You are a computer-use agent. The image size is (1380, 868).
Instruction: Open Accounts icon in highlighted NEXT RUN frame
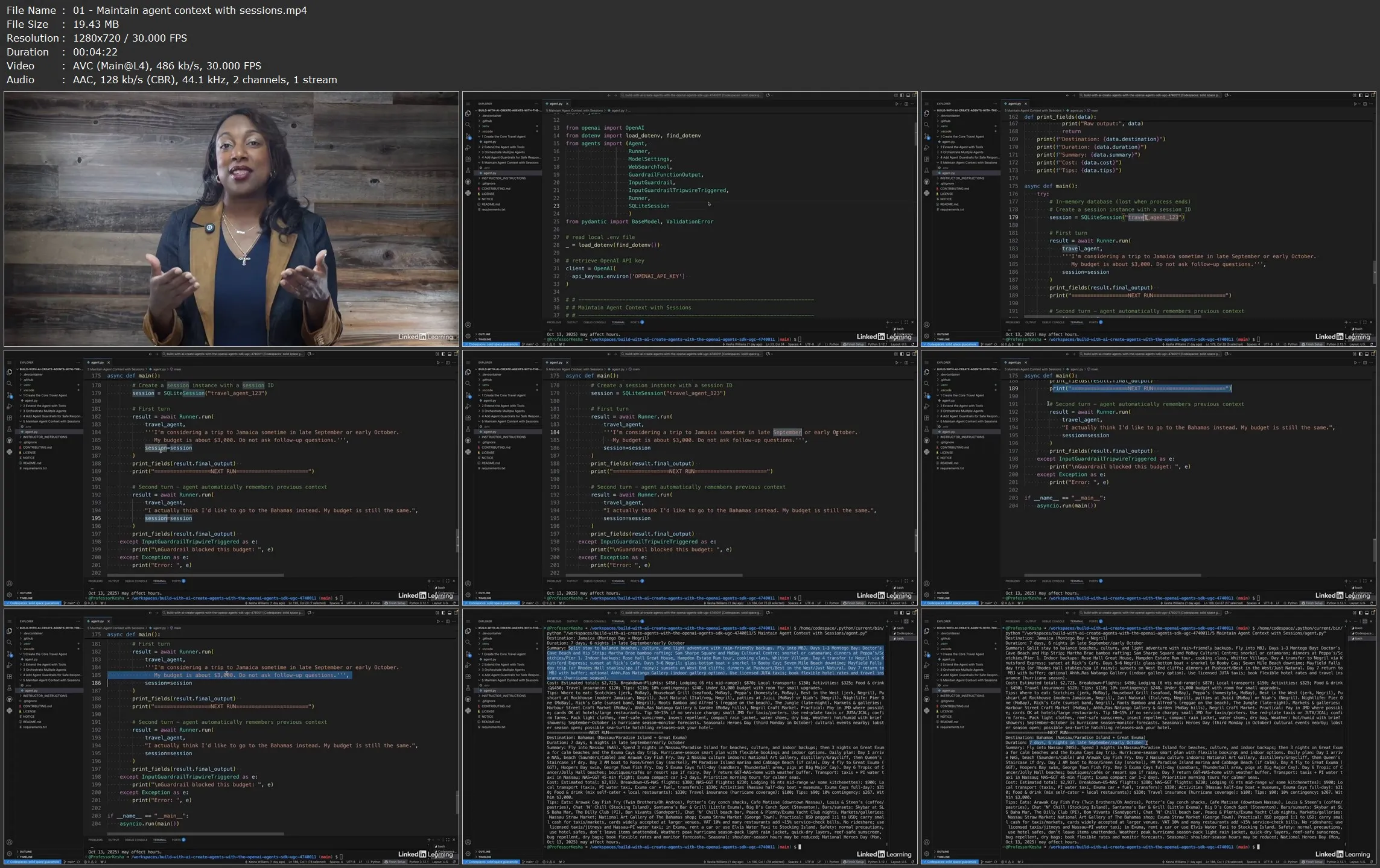pos(926,583)
